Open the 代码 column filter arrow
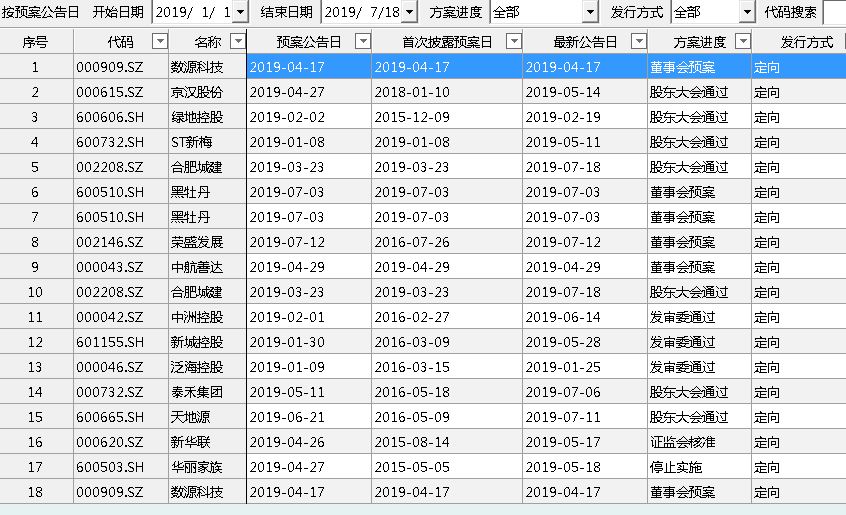Viewport: 846px width, 515px height. point(160,42)
